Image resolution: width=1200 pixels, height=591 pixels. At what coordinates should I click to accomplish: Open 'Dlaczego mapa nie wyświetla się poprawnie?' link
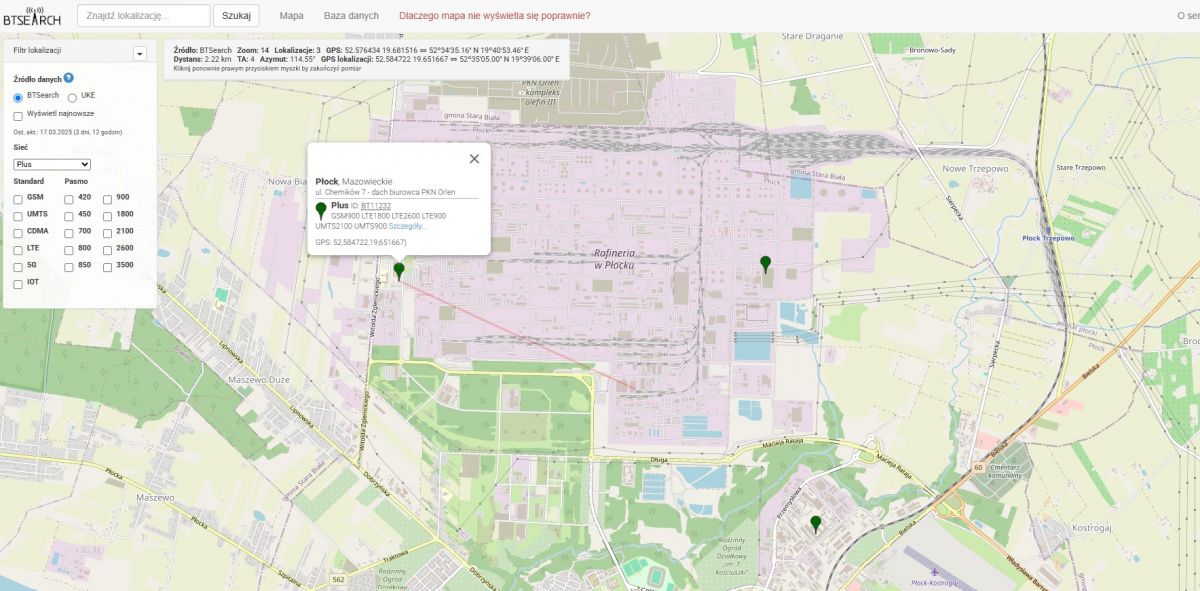494,16
